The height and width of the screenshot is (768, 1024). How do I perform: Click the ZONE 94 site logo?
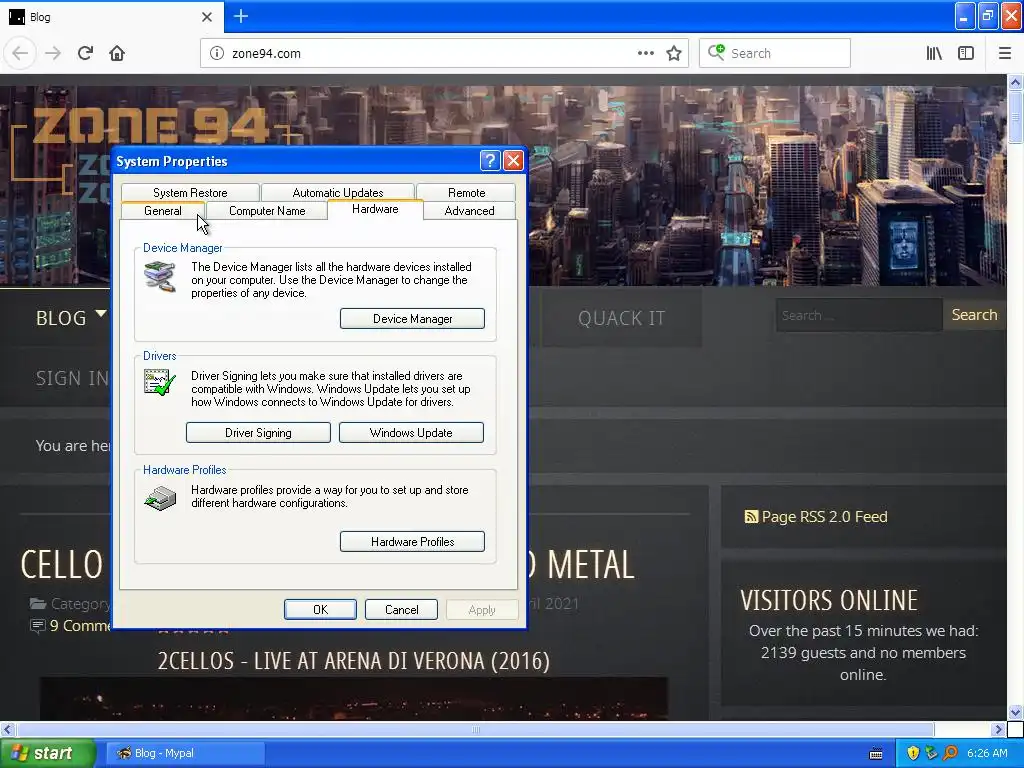coord(150,125)
